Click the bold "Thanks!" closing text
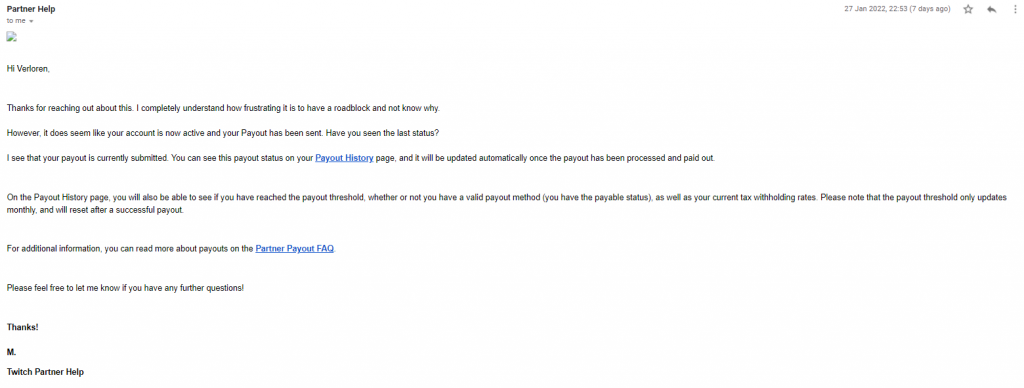1024x388 pixels. 23,327
